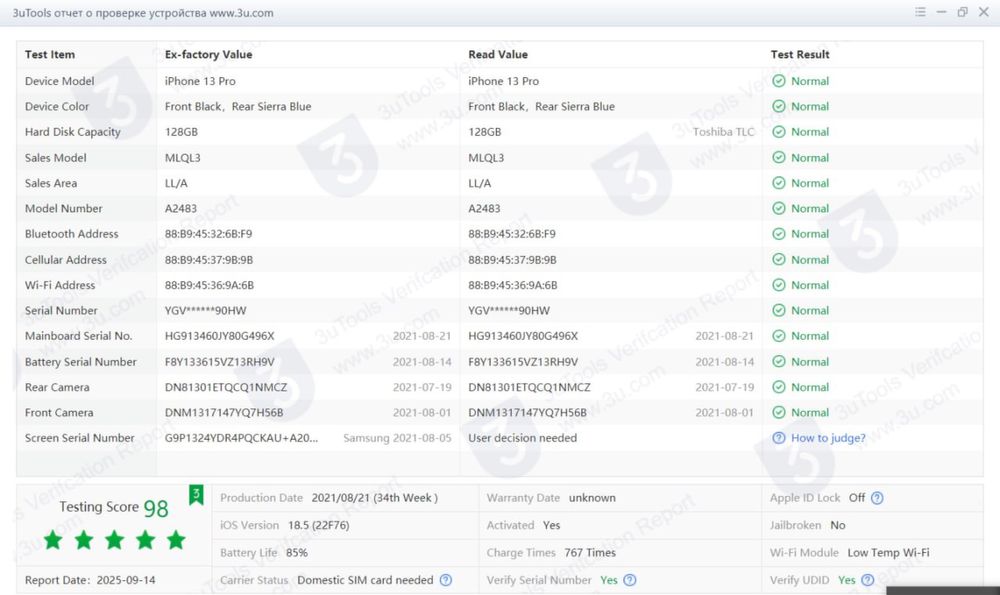
Task: Click the Normal check icon for Device Model
Action: click(779, 81)
